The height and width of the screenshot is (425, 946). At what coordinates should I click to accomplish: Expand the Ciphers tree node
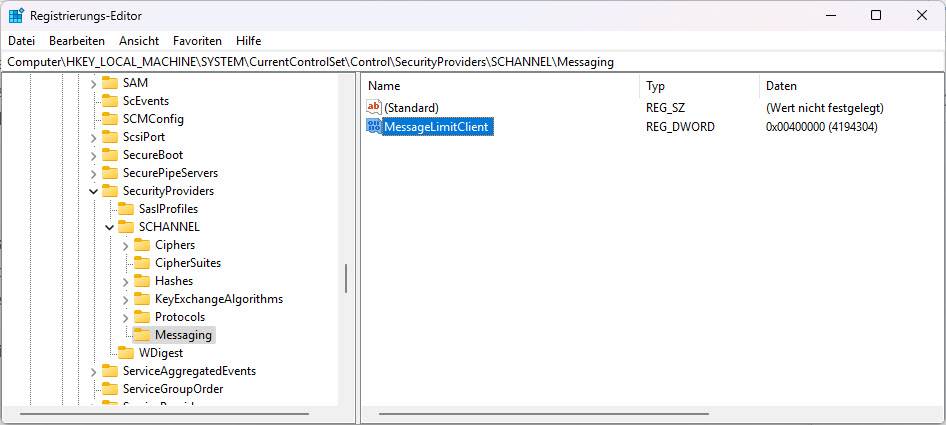125,245
